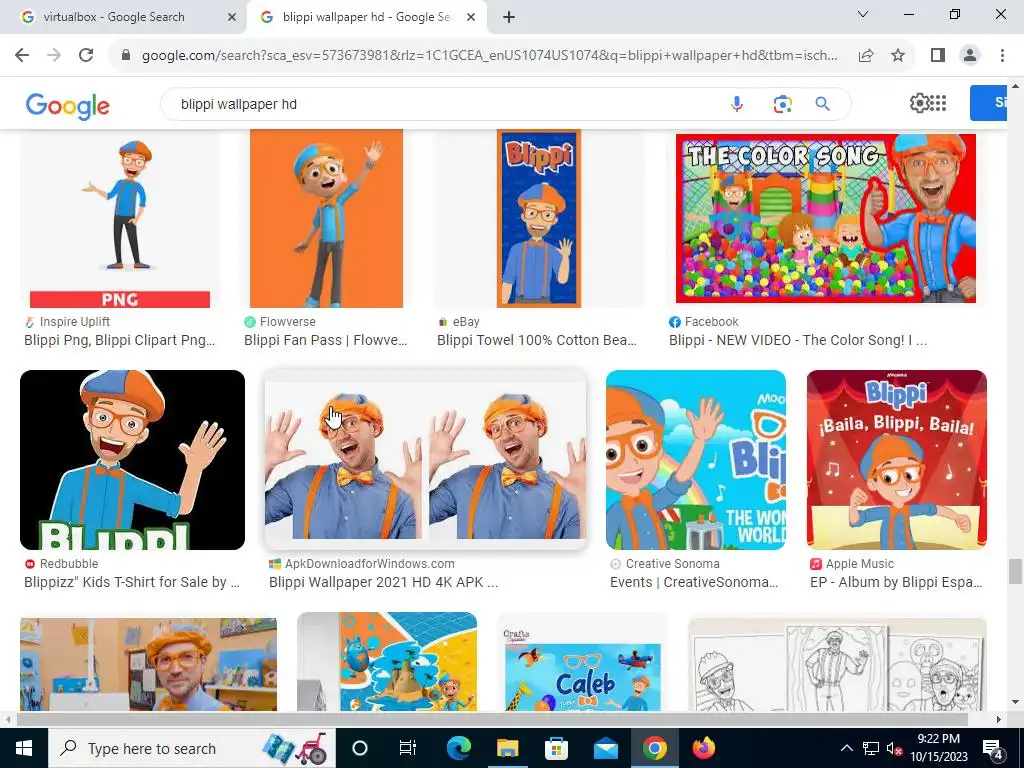Screen dimensions: 1024x768
Task: Start voice search with microphone
Action: click(737, 104)
